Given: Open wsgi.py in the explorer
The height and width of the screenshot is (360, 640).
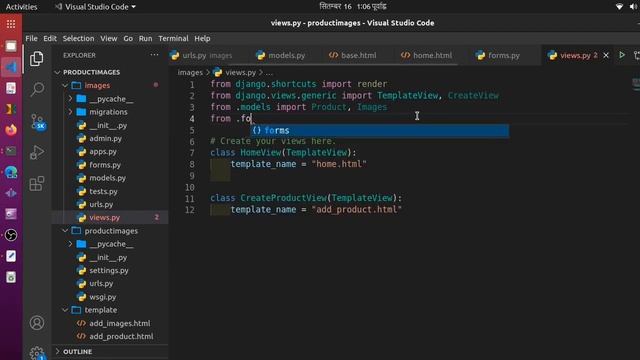Looking at the screenshot, I should click(x=110, y=297).
